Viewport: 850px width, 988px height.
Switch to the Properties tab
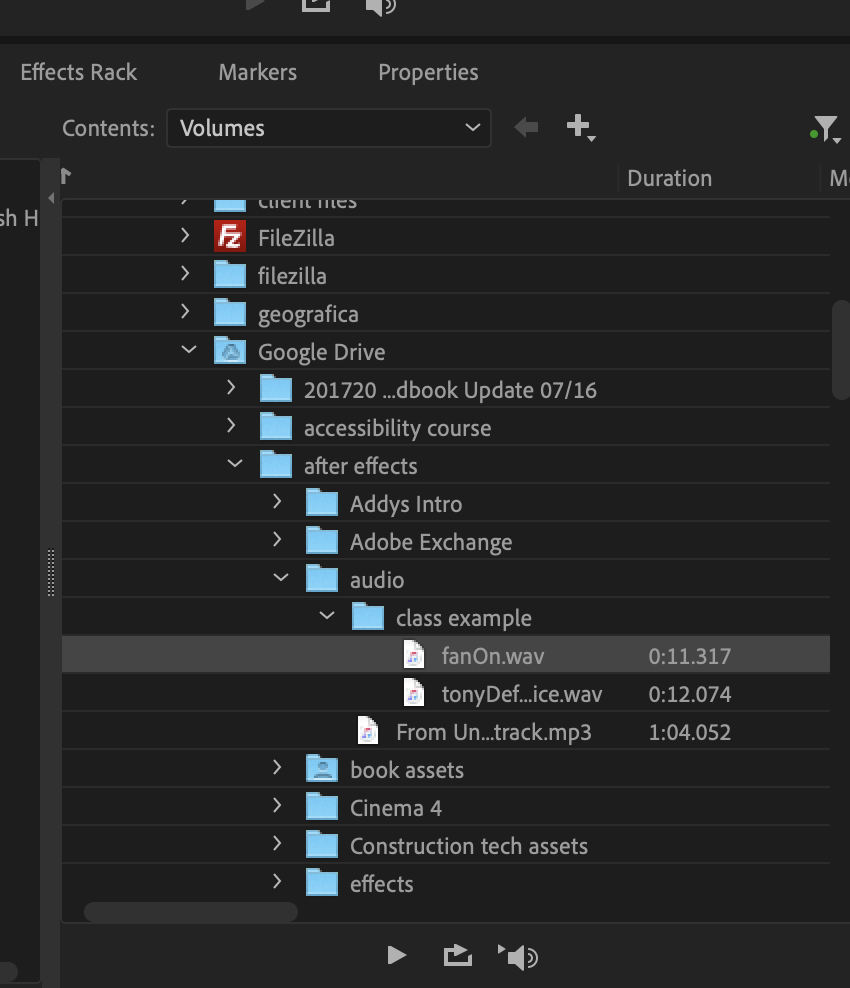[427, 71]
